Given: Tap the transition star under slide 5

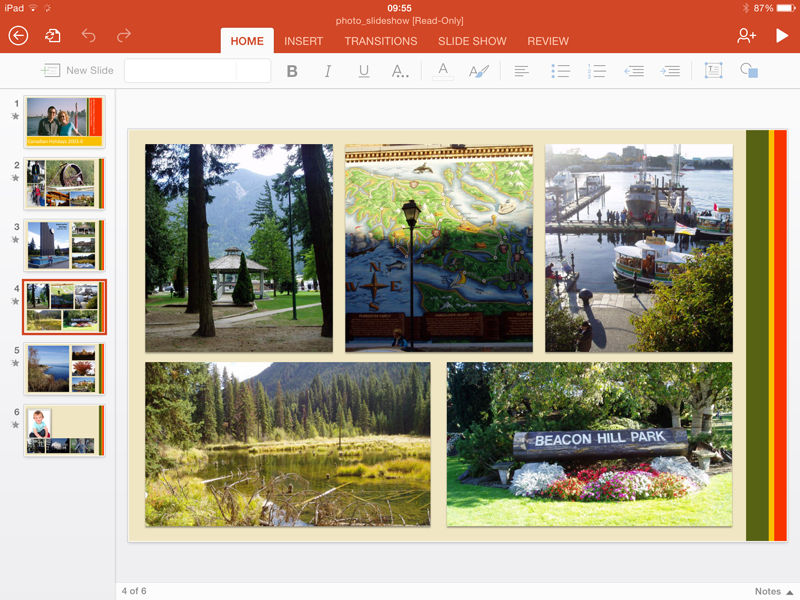Looking at the screenshot, I should [x=15, y=363].
